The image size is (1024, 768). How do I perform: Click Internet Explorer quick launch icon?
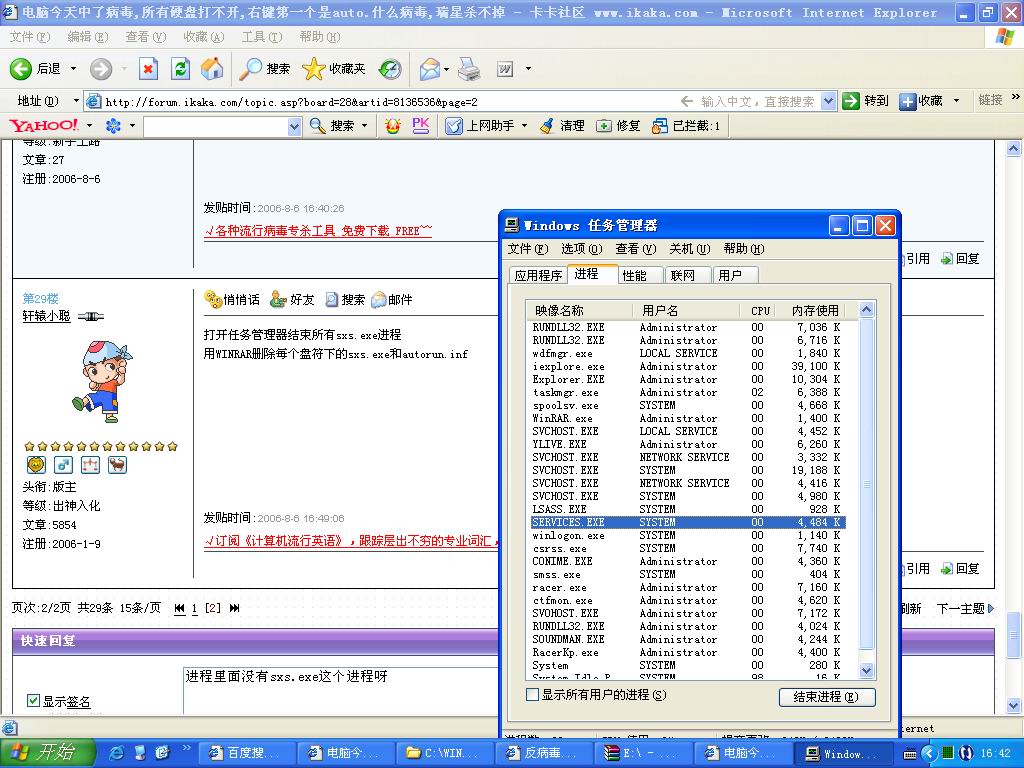coord(116,753)
